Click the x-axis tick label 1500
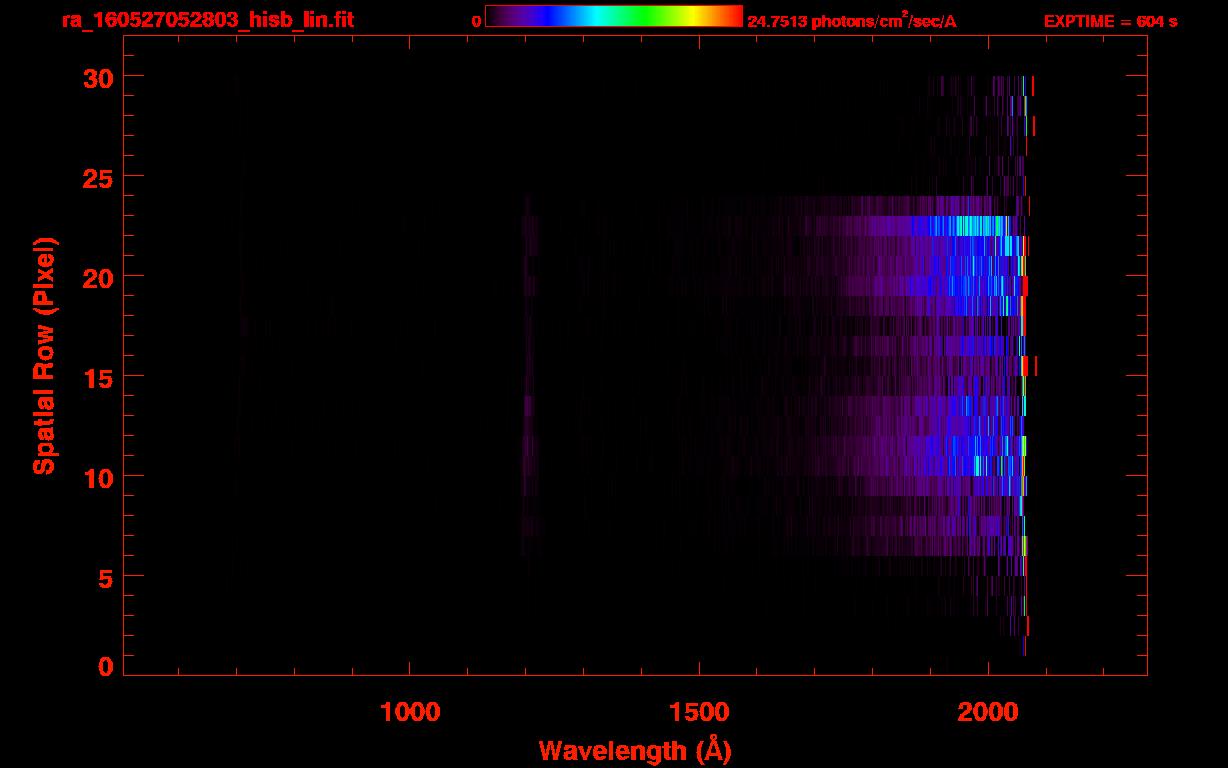This screenshot has width=1228, height=768. (699, 711)
